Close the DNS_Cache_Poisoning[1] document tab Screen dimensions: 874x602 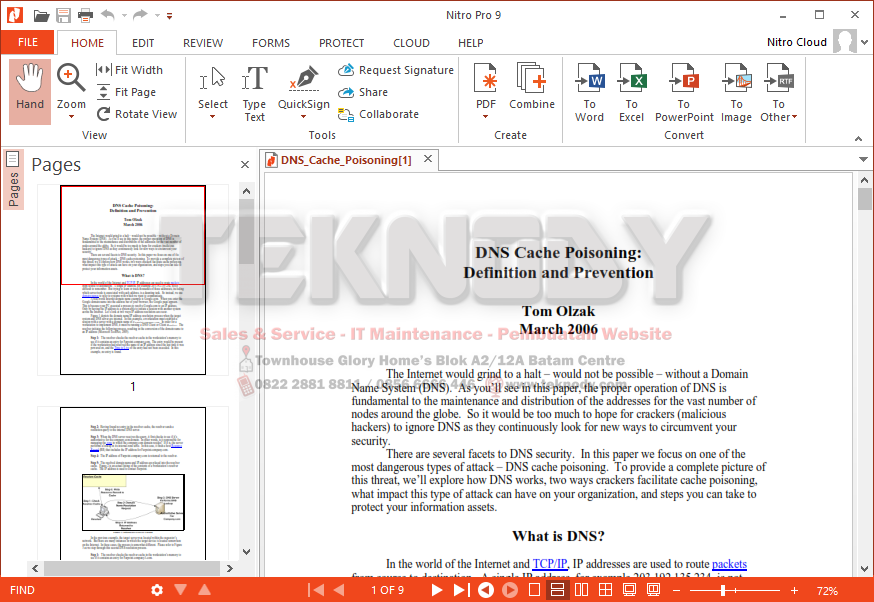click(x=428, y=159)
